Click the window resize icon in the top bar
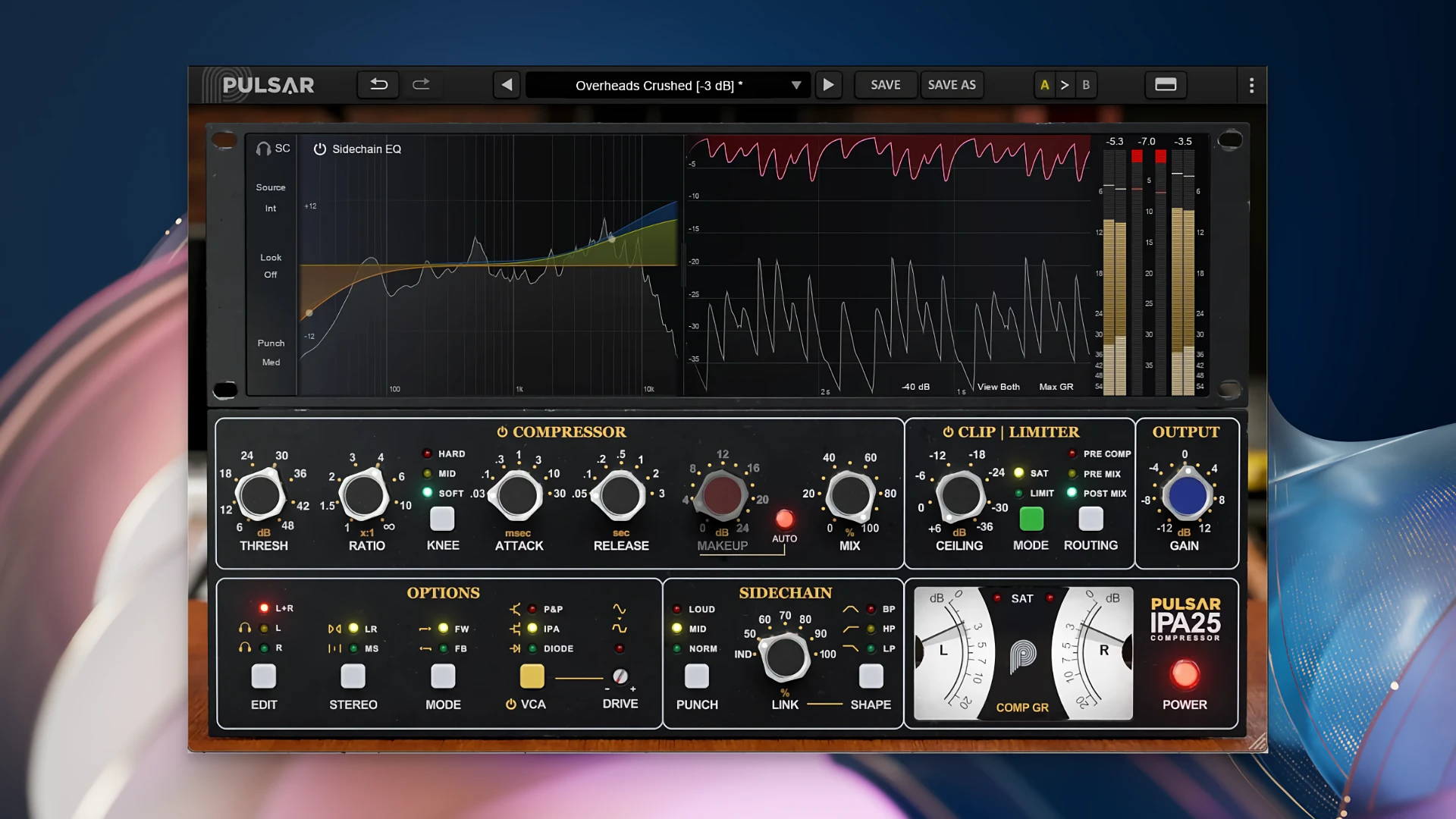 1165,85
